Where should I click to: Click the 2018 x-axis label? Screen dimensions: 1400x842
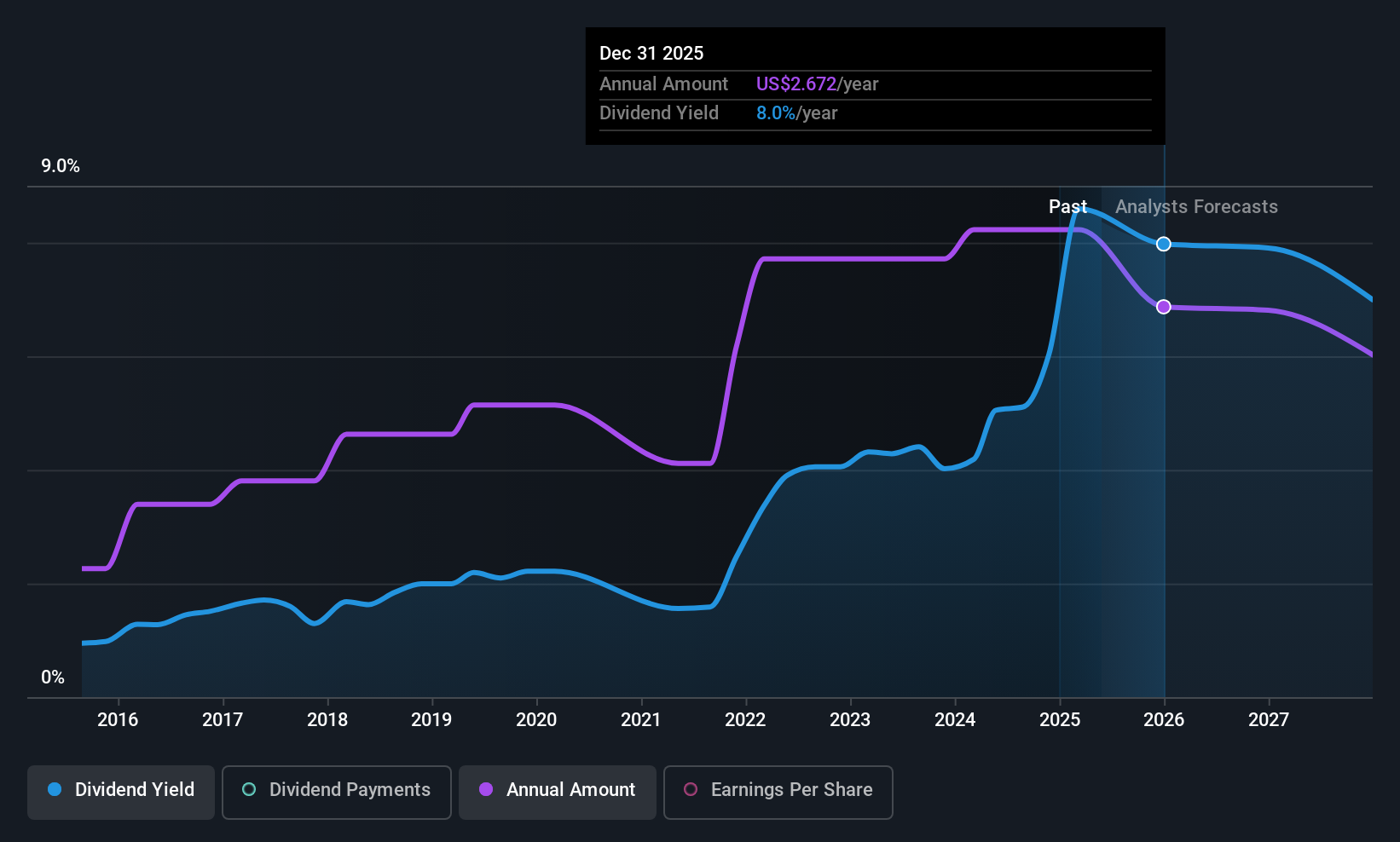(327, 720)
